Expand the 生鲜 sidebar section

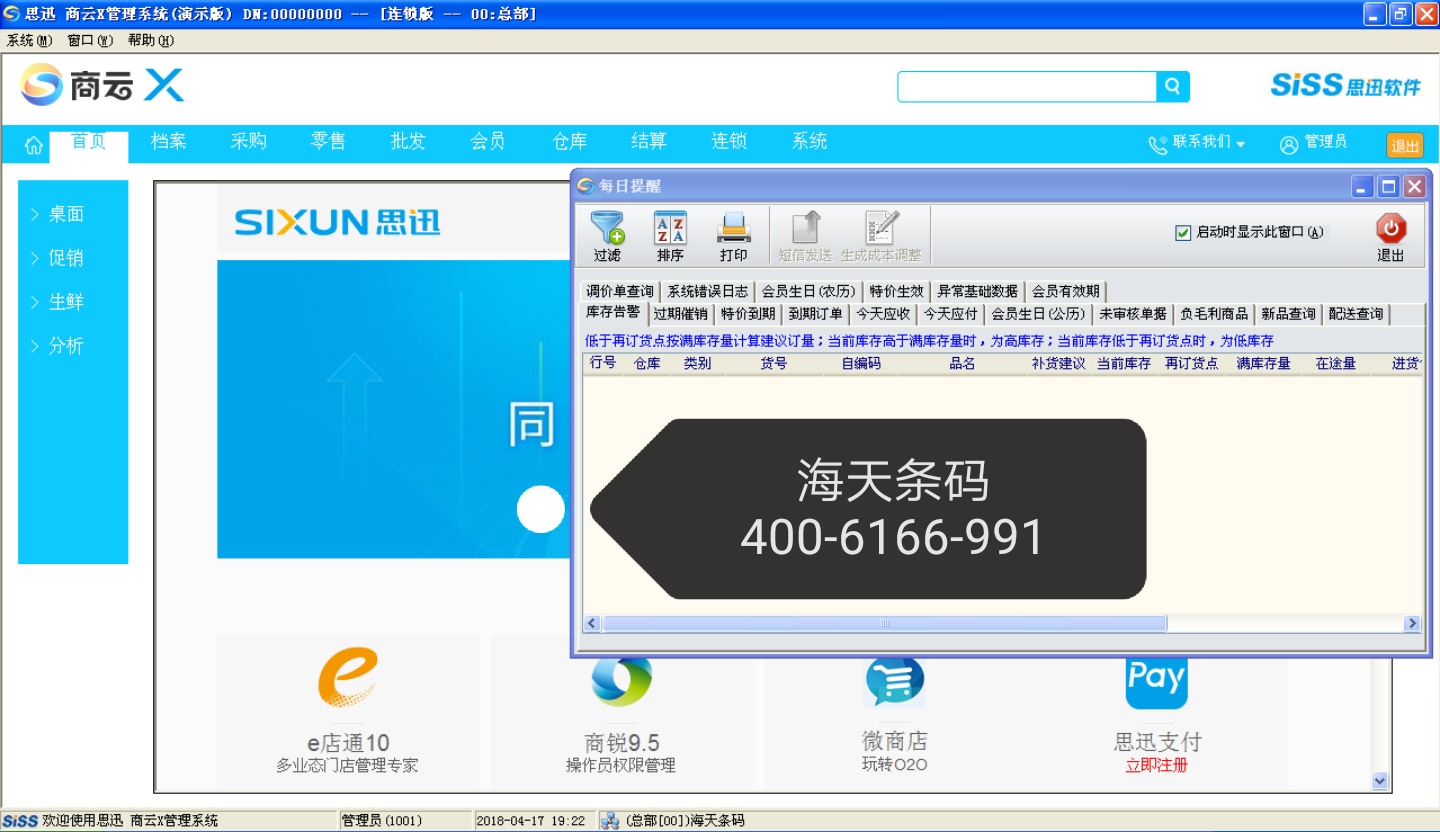point(66,302)
